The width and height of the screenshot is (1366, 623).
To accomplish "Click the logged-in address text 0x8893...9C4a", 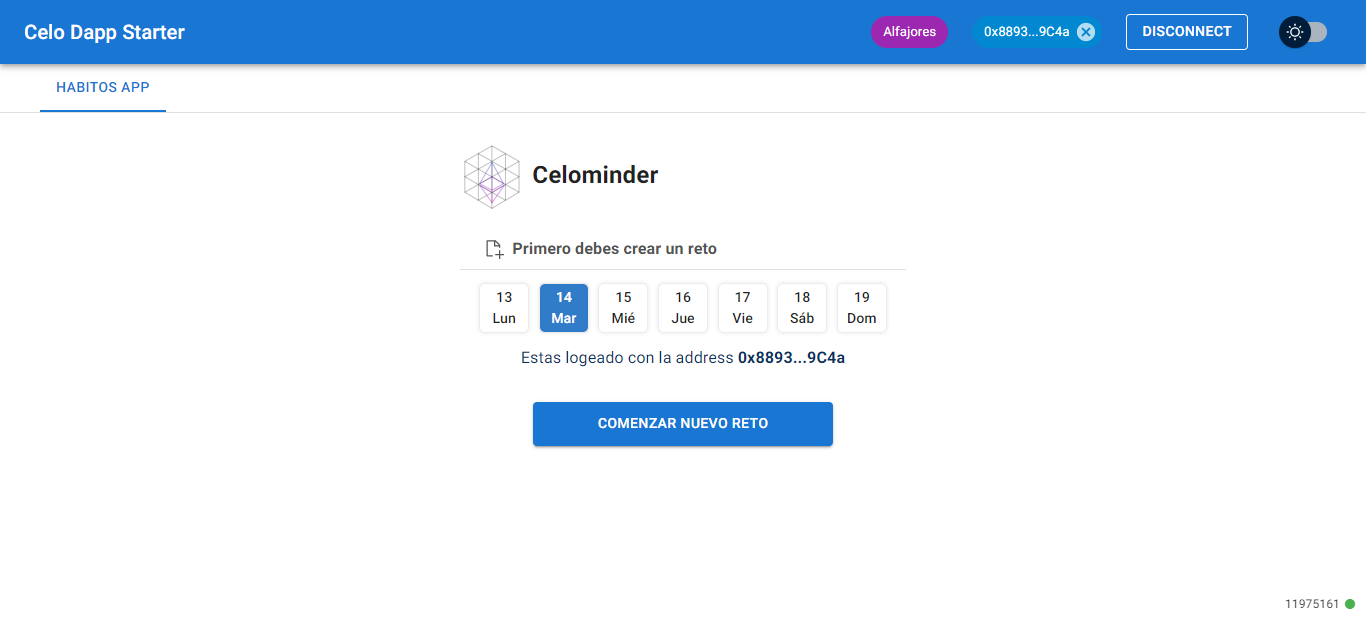I will (789, 357).
